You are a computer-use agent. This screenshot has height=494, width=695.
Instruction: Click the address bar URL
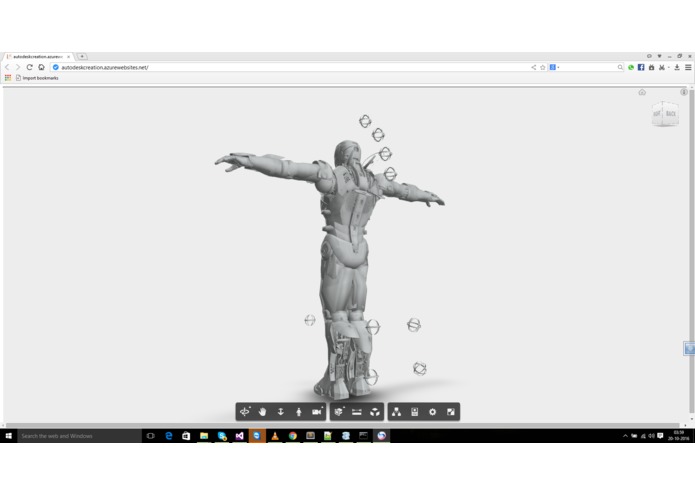pos(105,67)
